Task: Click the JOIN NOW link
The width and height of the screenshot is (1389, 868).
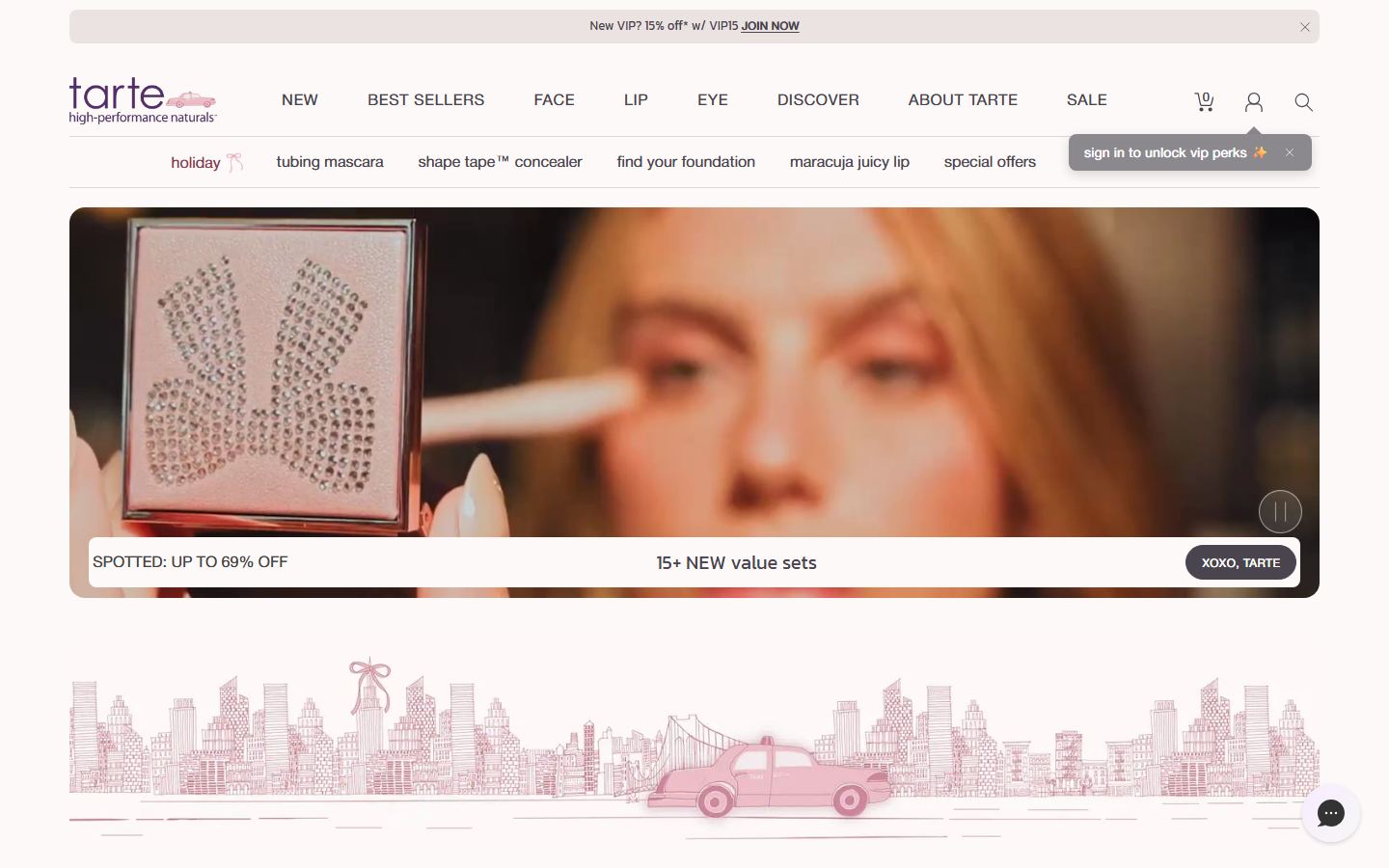Action: coord(770,26)
